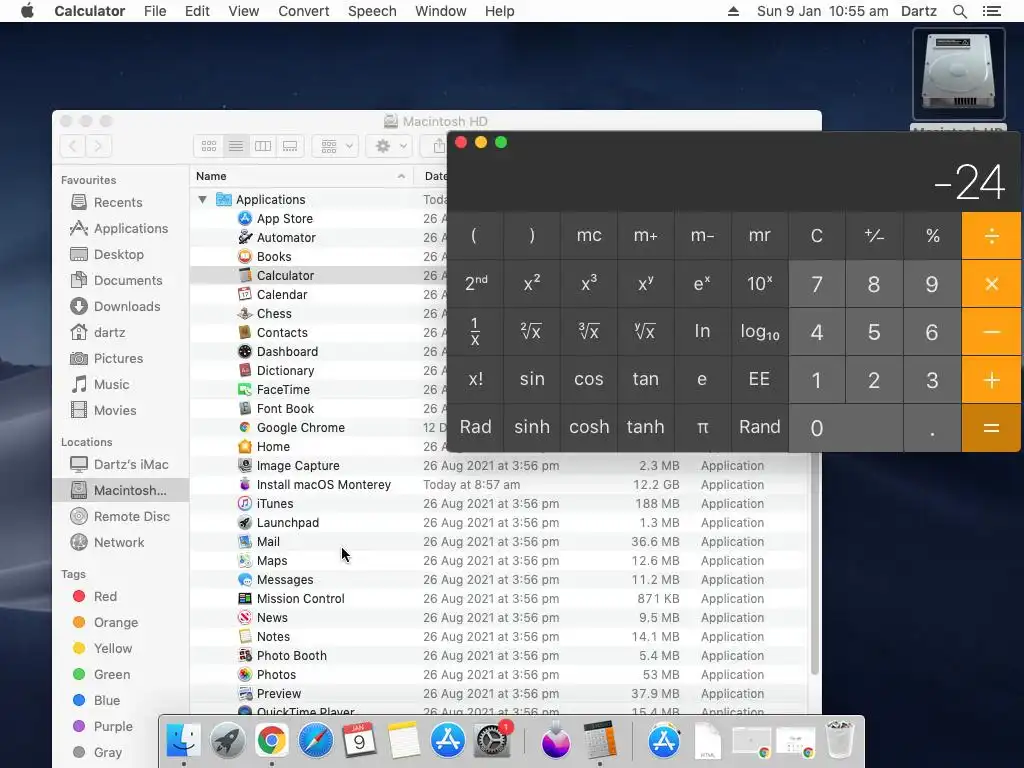Screen dimensions: 1024x768
Task: Open the Finder group-by dropdown
Action: click(x=336, y=146)
